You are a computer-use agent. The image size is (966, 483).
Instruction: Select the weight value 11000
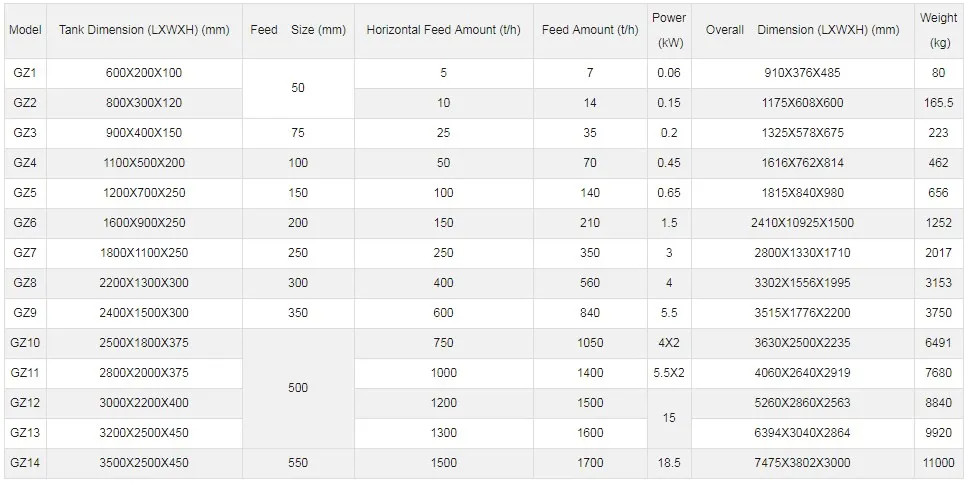(x=939, y=463)
